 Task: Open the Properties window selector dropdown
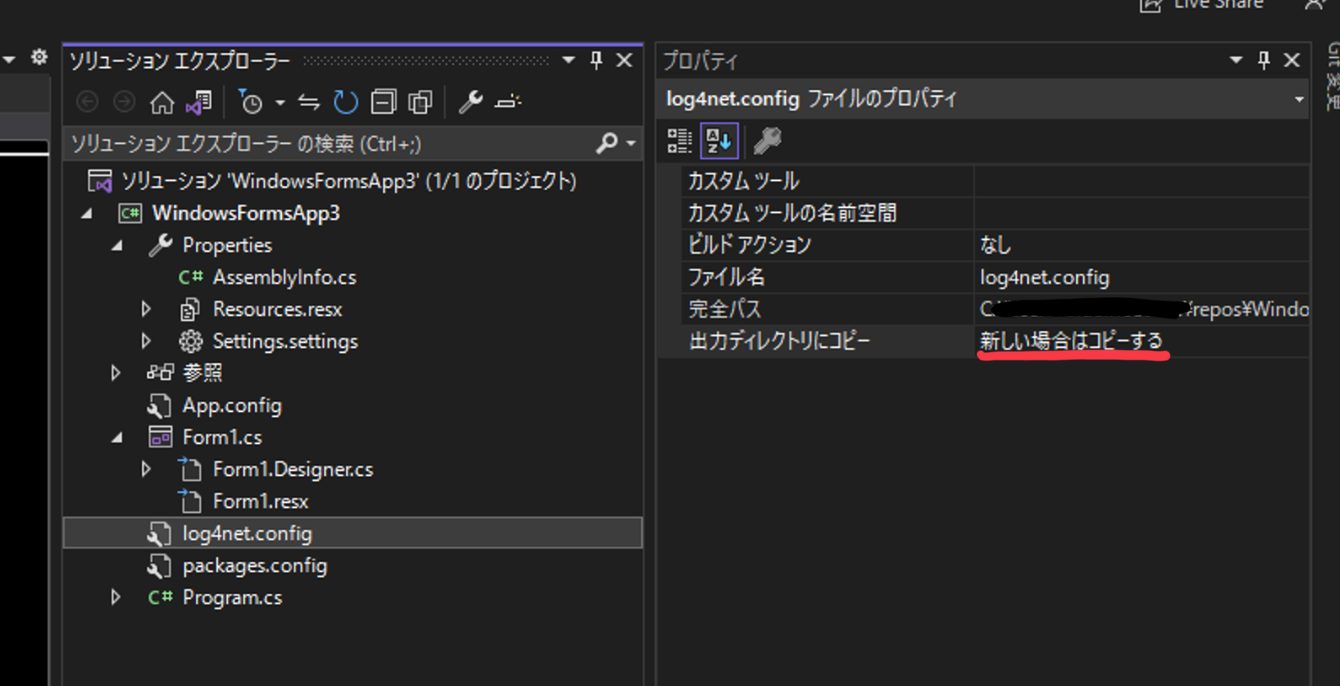point(1299,99)
